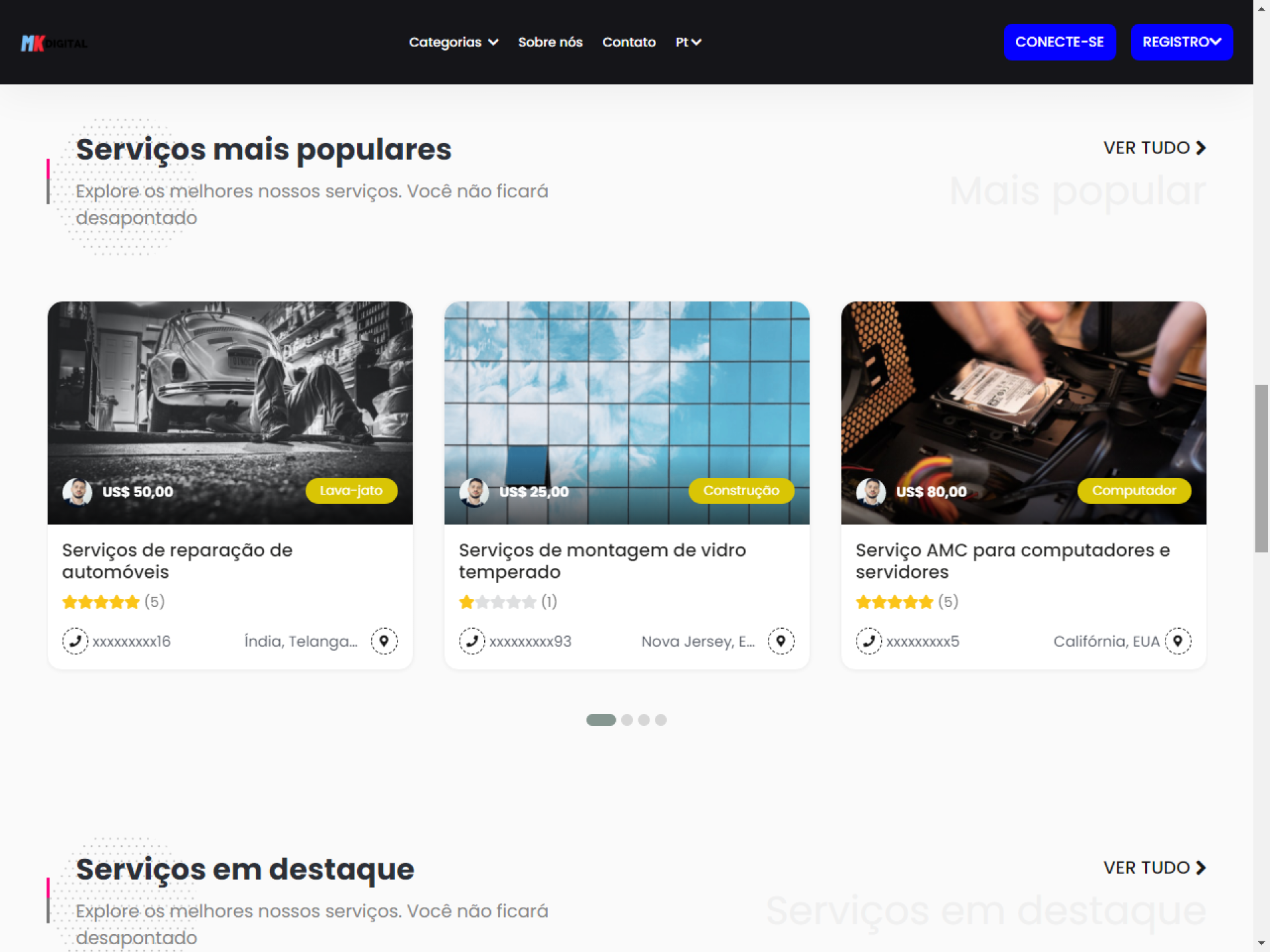Click phone icon on tempered glass card
The height and width of the screenshot is (952, 1270).
pyautogui.click(x=472, y=641)
